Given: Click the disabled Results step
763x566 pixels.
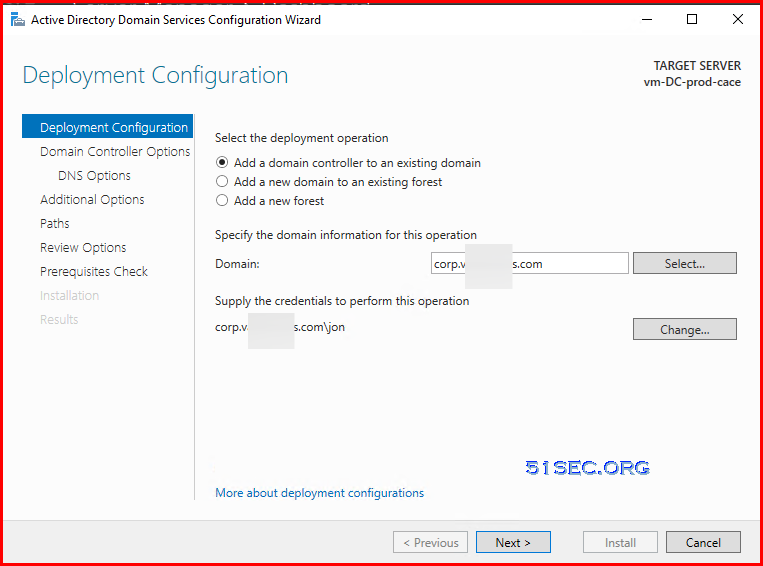Looking at the screenshot, I should [59, 319].
